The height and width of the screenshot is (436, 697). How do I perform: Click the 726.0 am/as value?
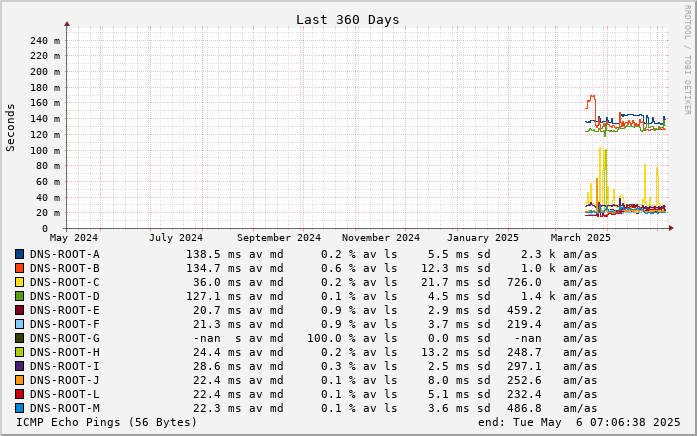coord(552,282)
